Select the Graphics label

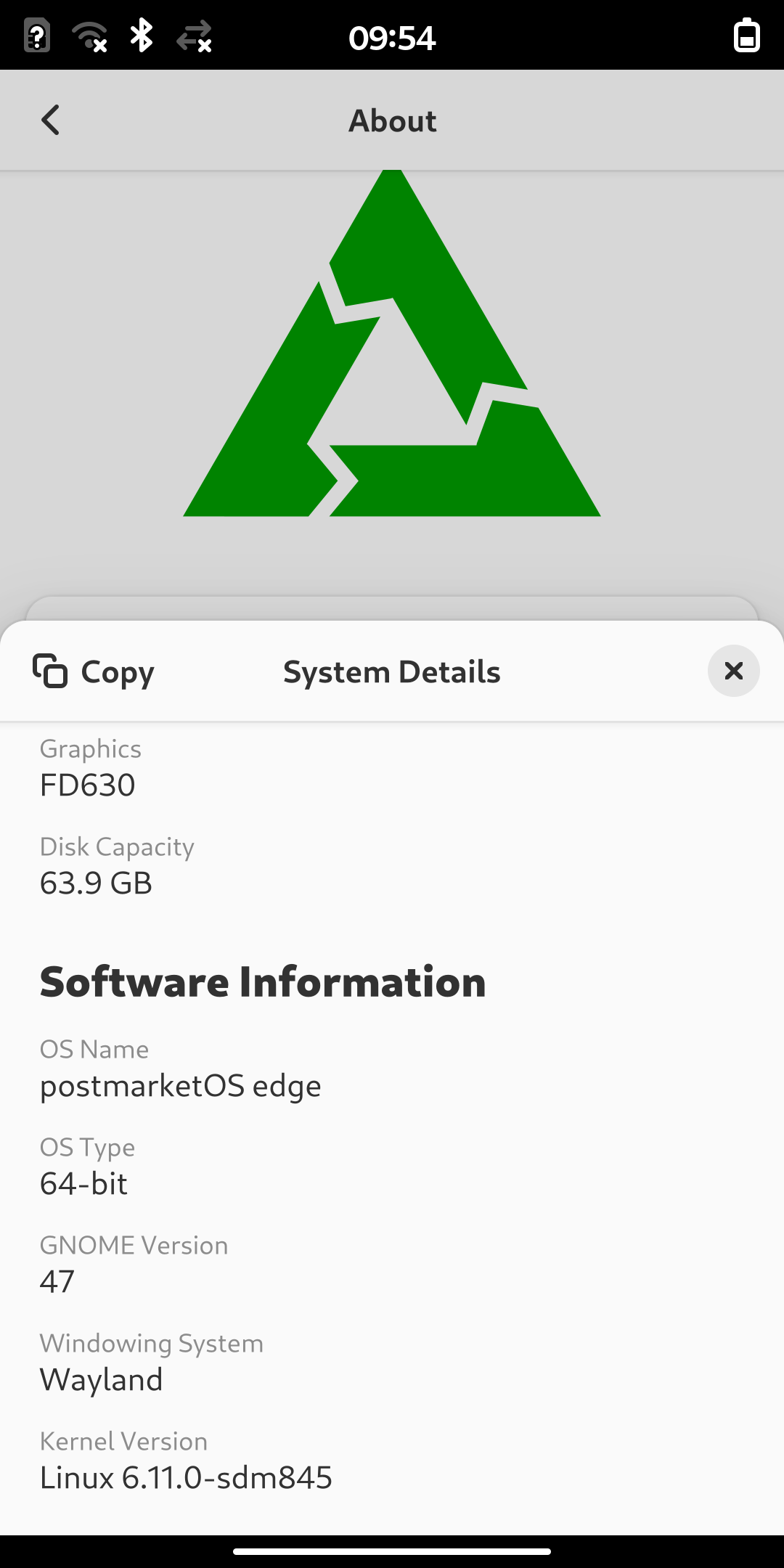pyautogui.click(x=91, y=748)
